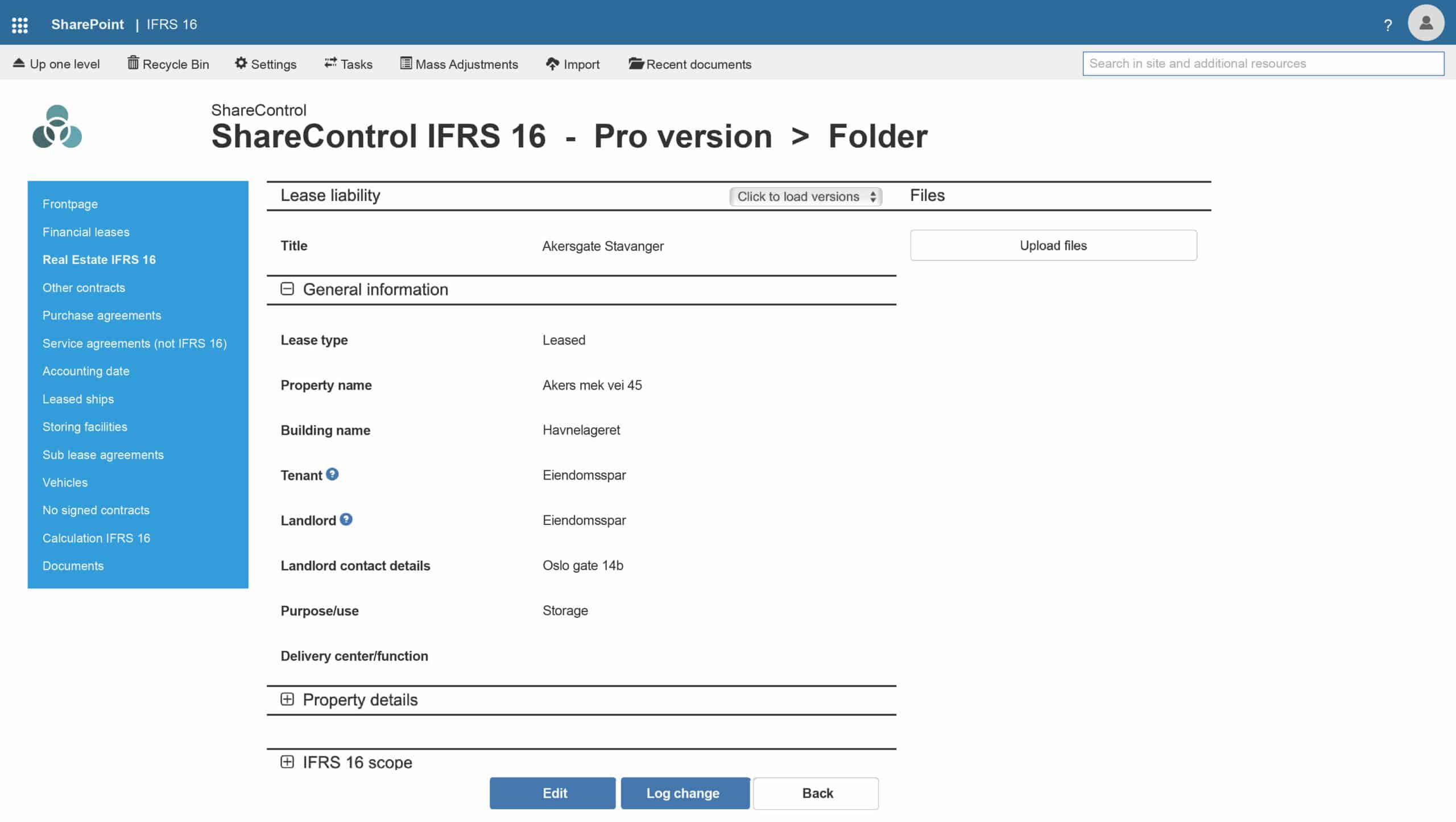
Task: Collapse the General information section
Action: point(287,288)
